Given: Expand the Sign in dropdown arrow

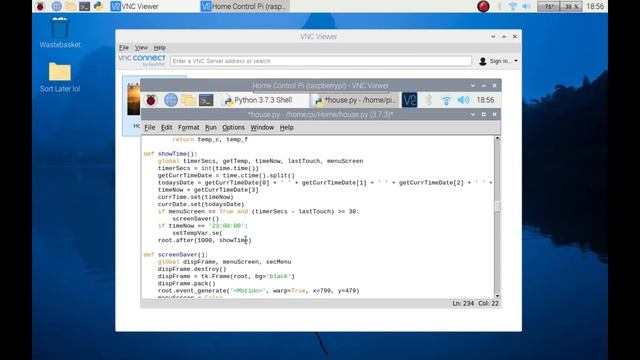Looking at the screenshot, I should tap(516, 61).
